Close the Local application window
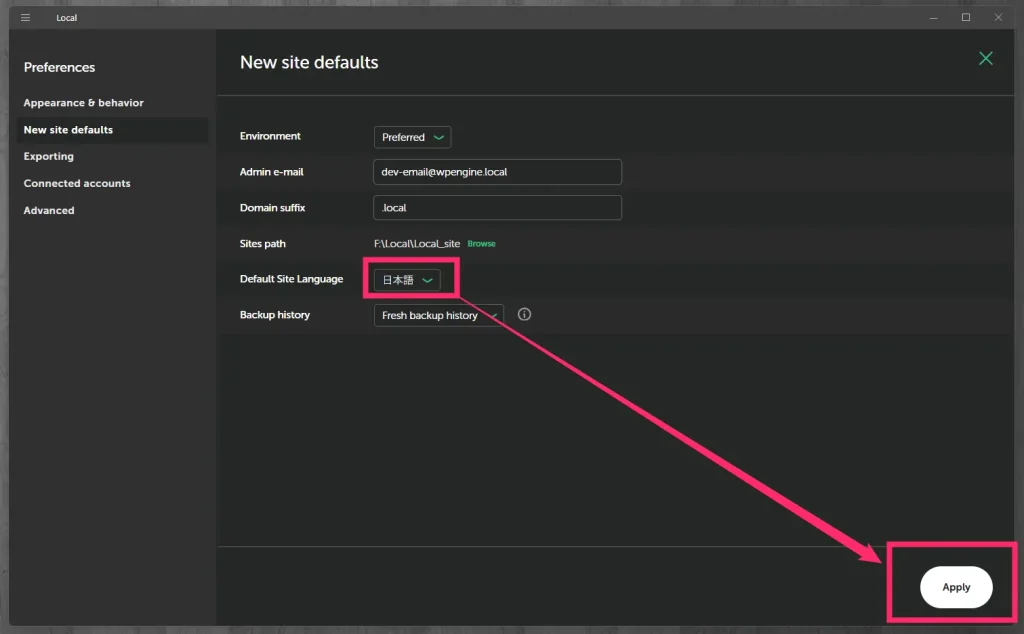Screen dimensions: 1024x634 point(998,18)
